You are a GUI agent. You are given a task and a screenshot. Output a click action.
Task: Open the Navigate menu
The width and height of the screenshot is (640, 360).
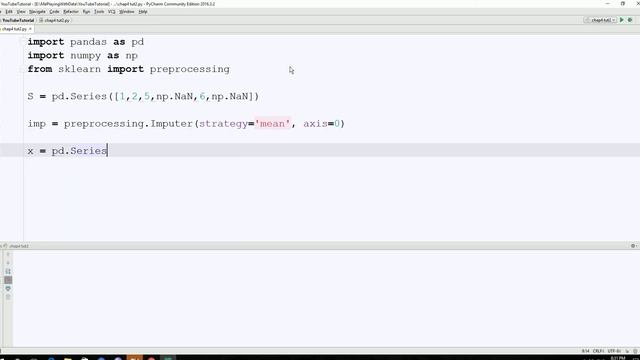pos(37,12)
